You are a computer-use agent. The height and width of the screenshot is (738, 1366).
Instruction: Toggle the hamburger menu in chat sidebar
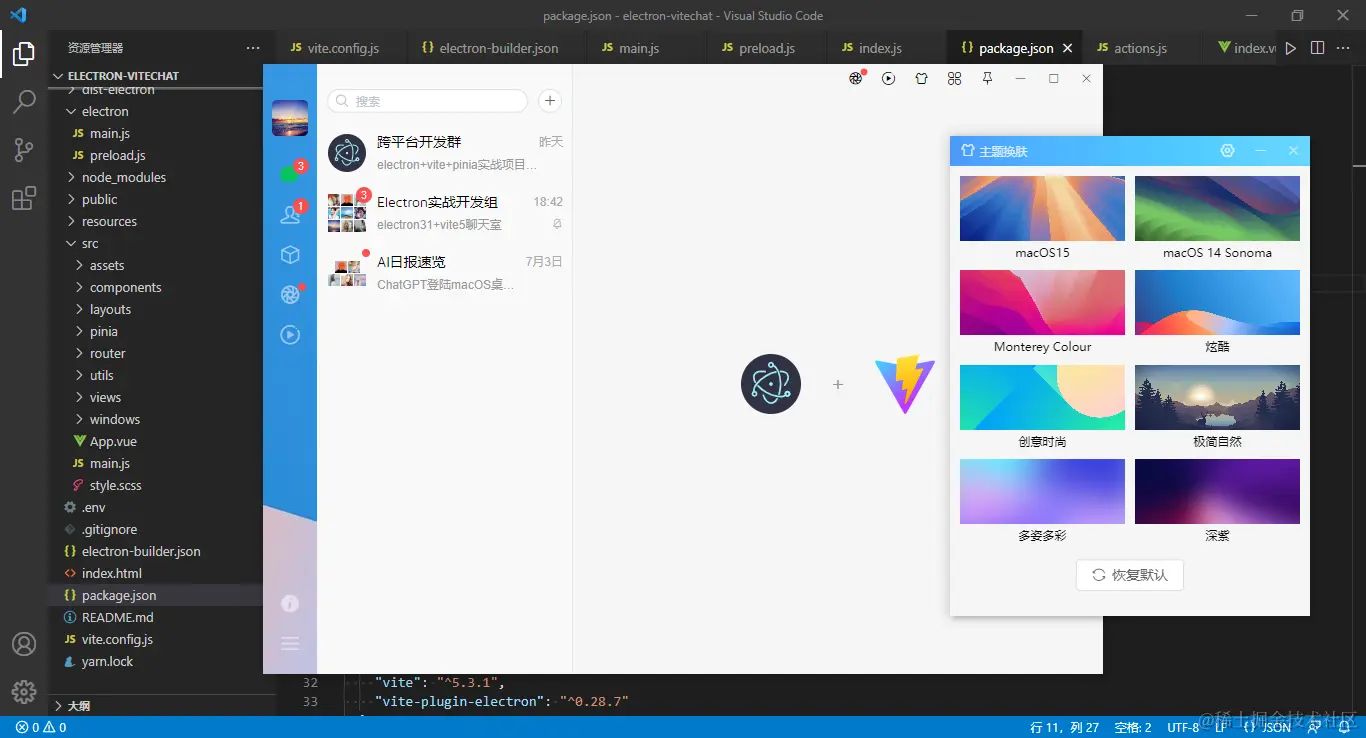click(x=290, y=643)
